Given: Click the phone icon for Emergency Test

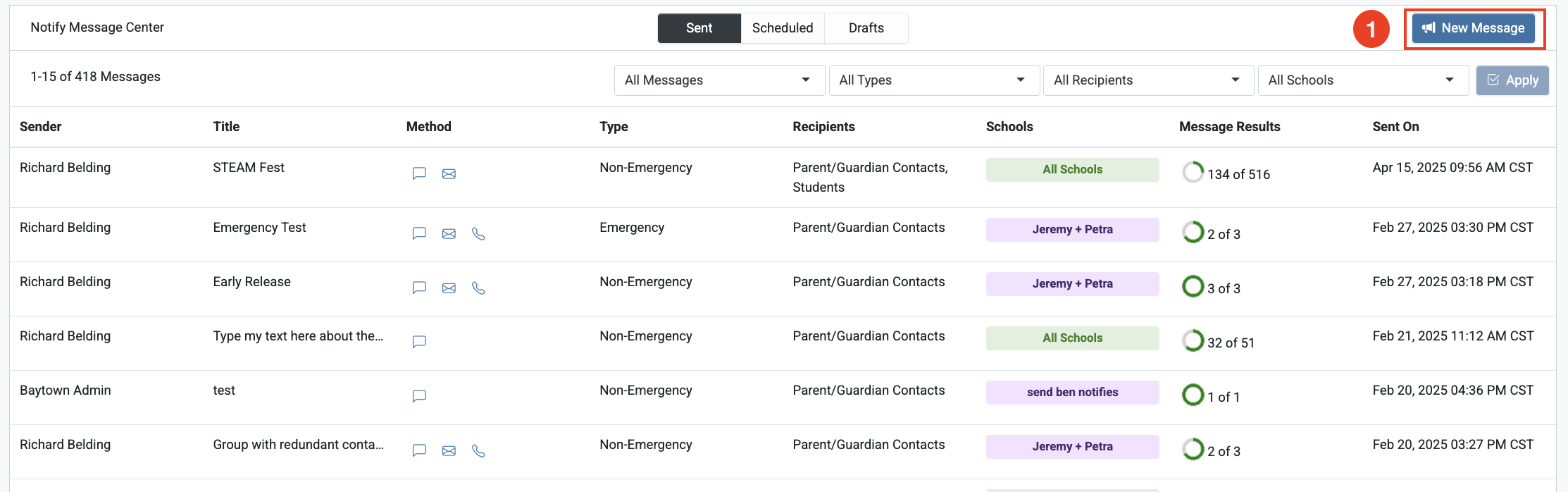Looking at the screenshot, I should coord(478,233).
